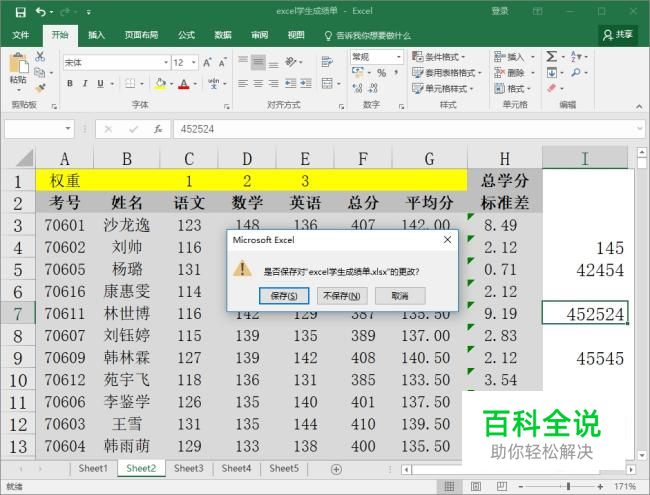Open the 条件格式 dropdown

(439, 57)
